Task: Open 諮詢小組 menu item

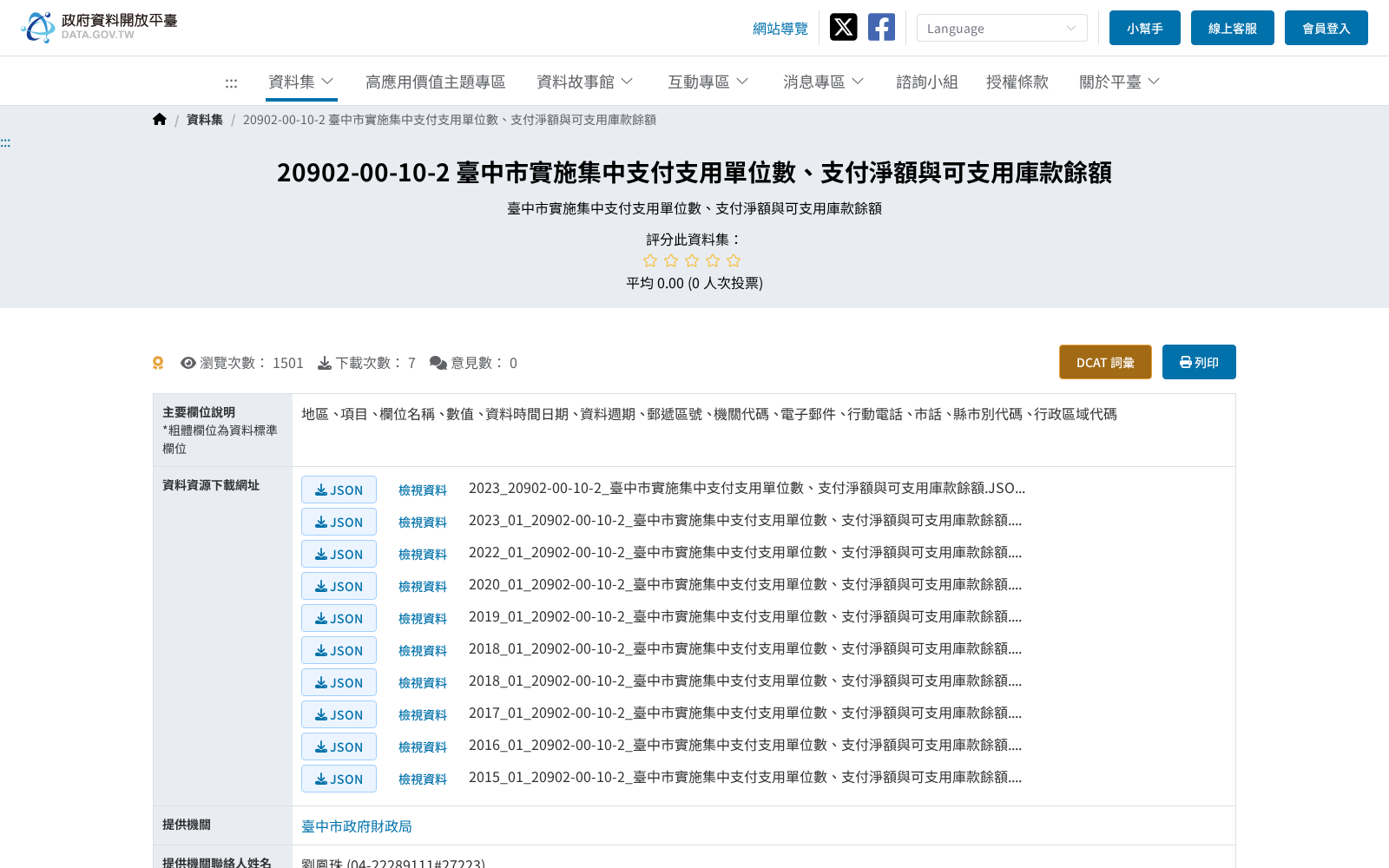Action: [927, 82]
